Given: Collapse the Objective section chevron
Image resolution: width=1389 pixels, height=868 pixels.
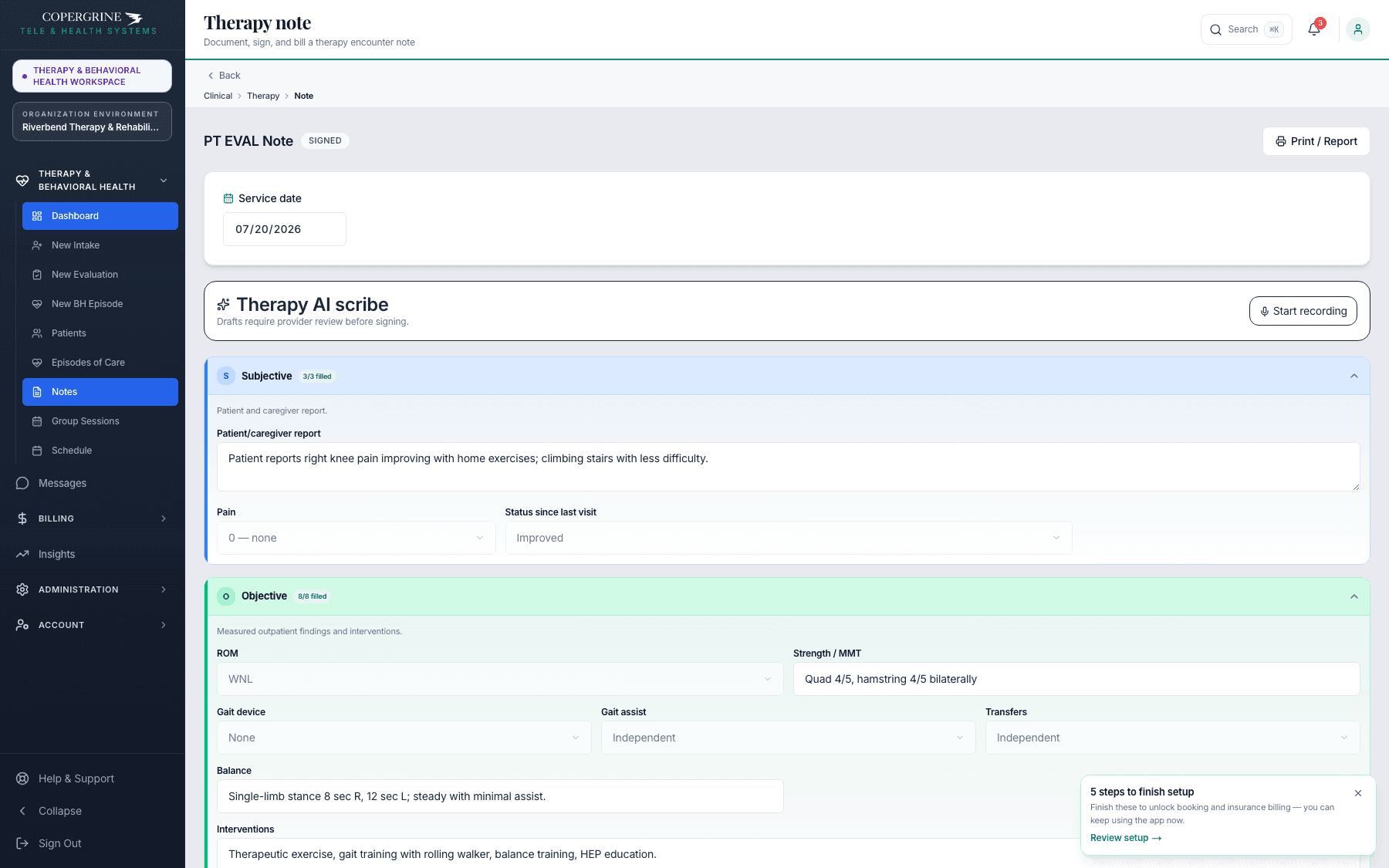Looking at the screenshot, I should coord(1354,596).
